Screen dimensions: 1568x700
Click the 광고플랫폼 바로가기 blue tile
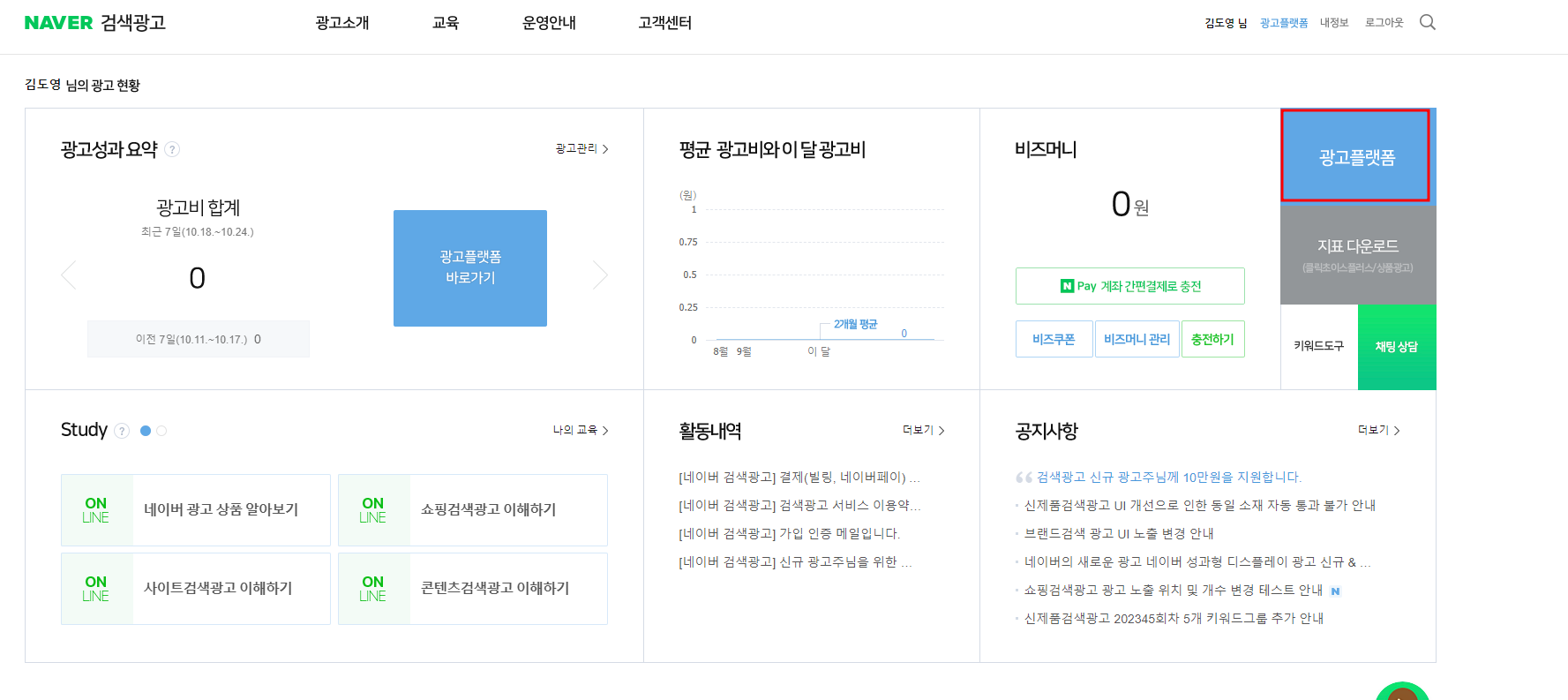[x=470, y=268]
